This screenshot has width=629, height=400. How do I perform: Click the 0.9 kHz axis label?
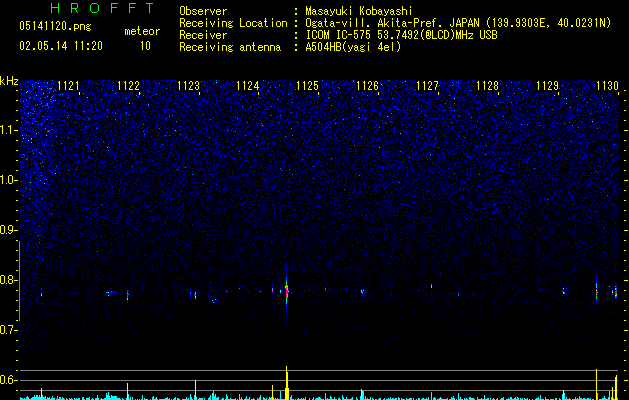(x=9, y=230)
